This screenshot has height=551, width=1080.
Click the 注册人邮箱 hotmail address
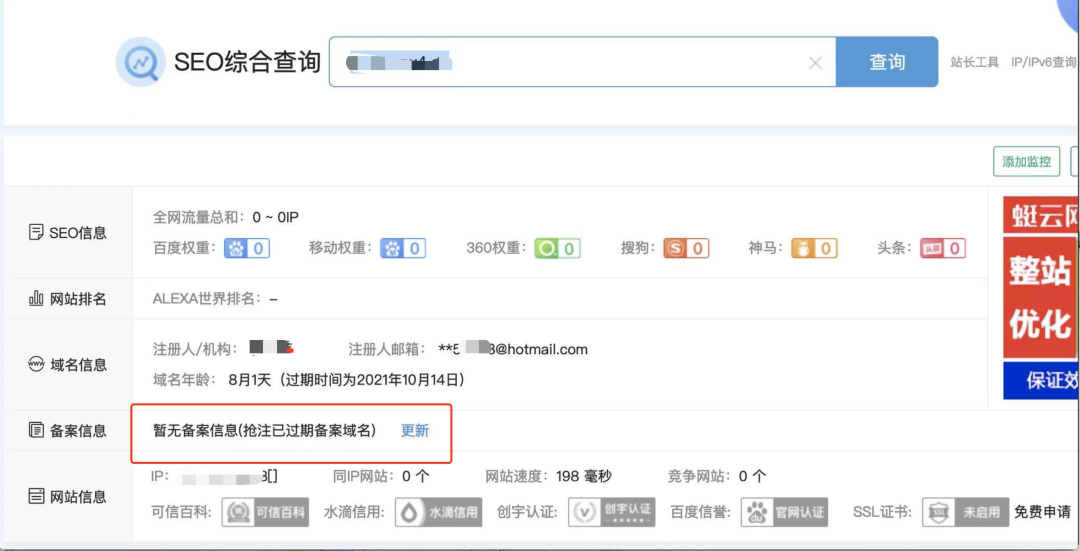[x=512, y=349]
